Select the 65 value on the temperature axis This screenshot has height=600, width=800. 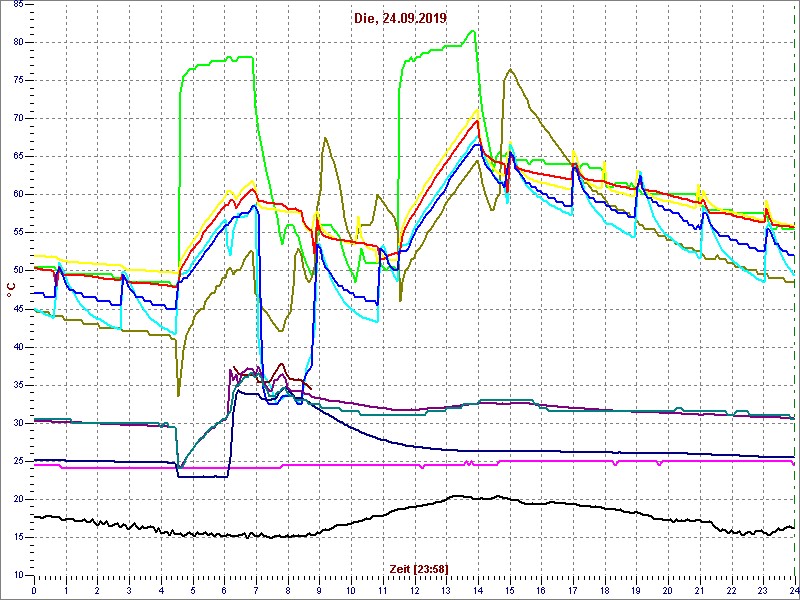[x=17, y=157]
